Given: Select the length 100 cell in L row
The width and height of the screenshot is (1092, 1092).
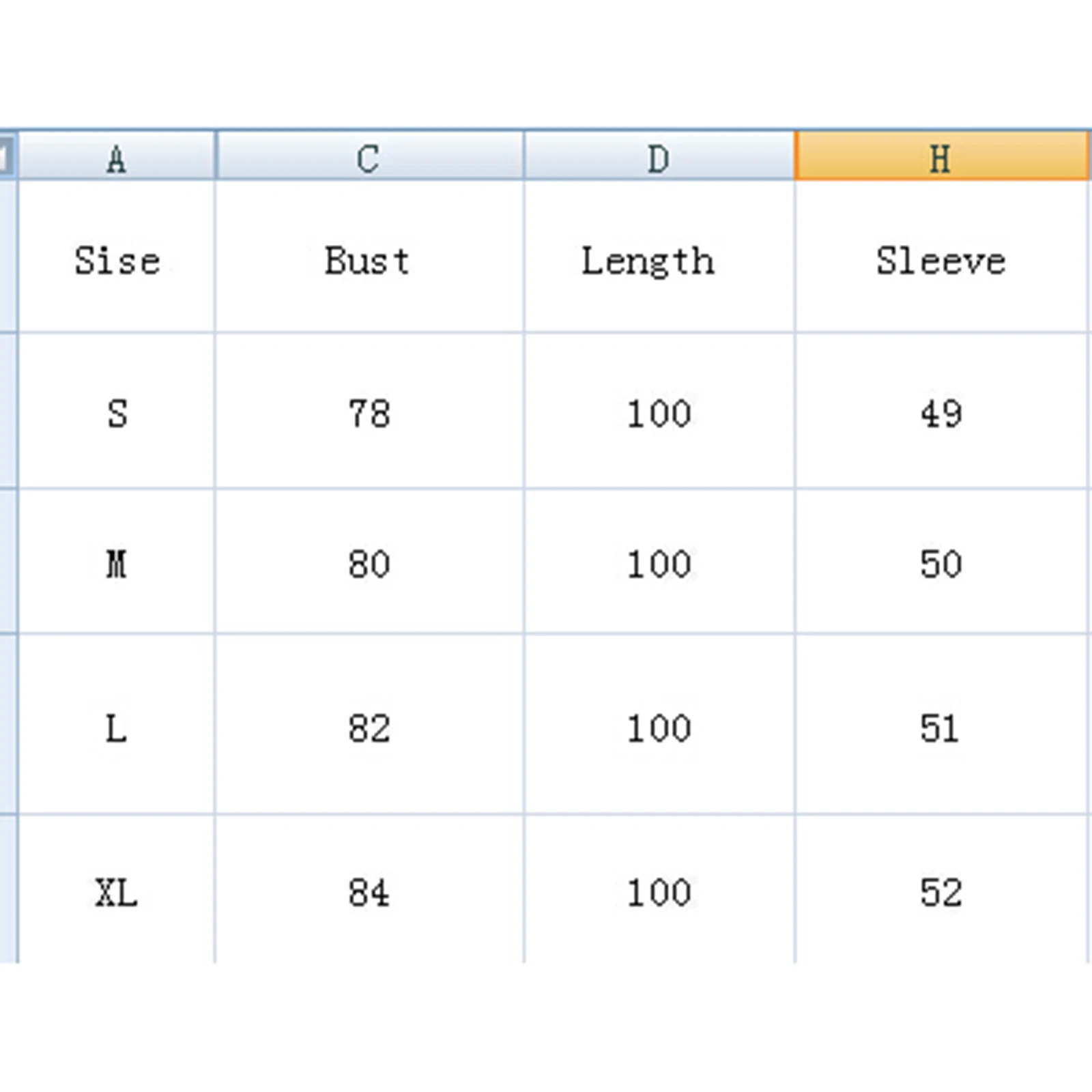Looking at the screenshot, I should 659,728.
